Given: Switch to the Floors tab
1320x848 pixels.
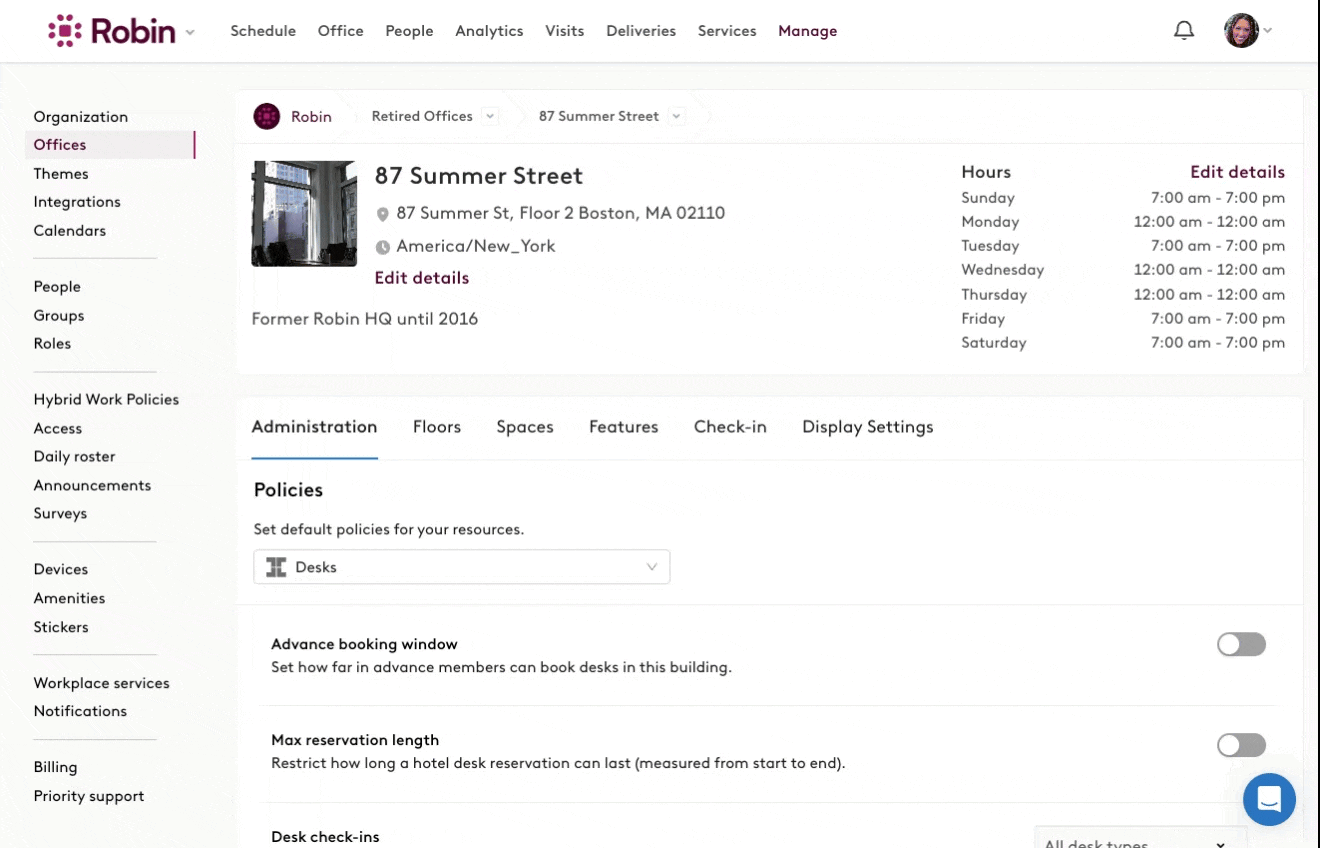Looking at the screenshot, I should pos(437,427).
